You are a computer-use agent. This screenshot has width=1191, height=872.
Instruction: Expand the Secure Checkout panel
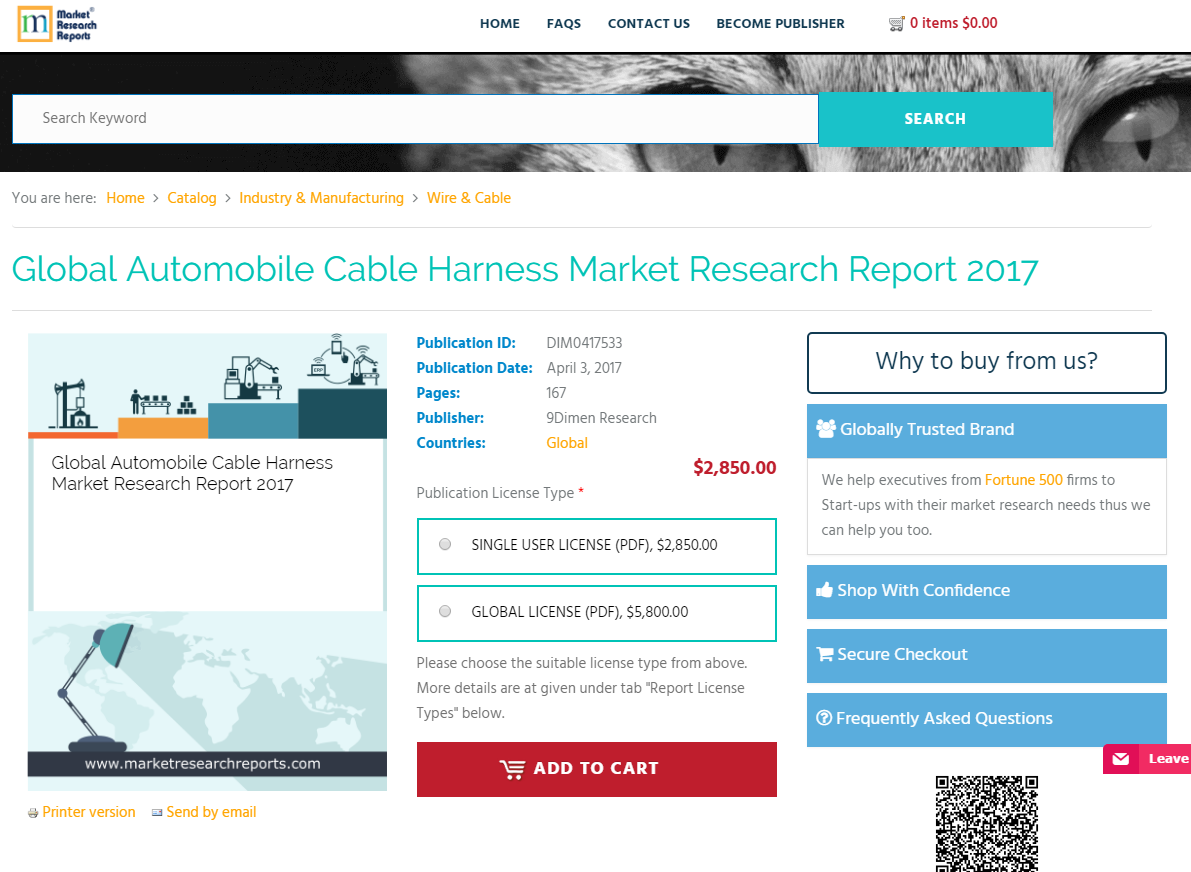(x=986, y=655)
